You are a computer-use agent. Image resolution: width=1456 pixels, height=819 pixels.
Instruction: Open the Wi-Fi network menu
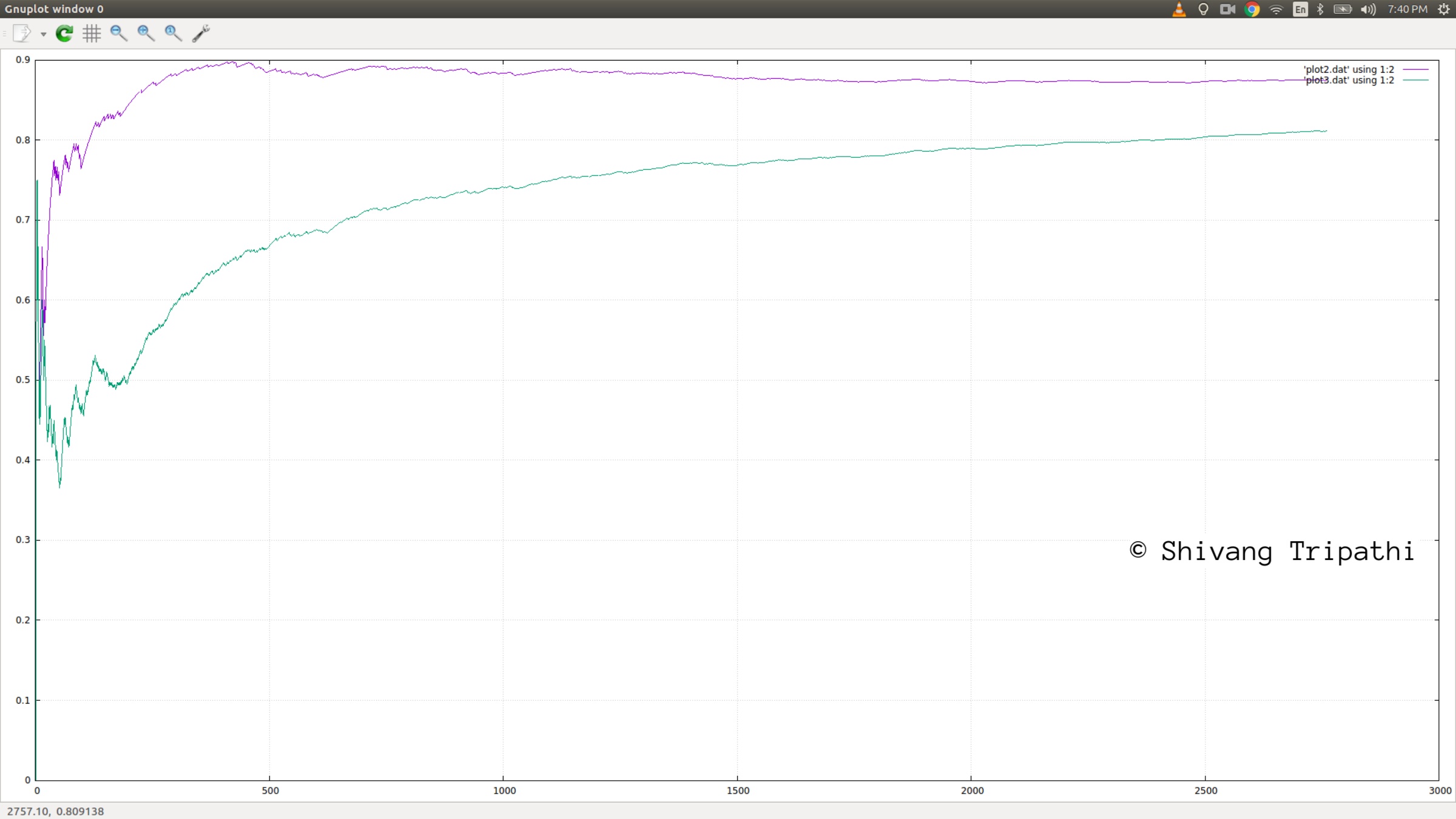coord(1276,9)
